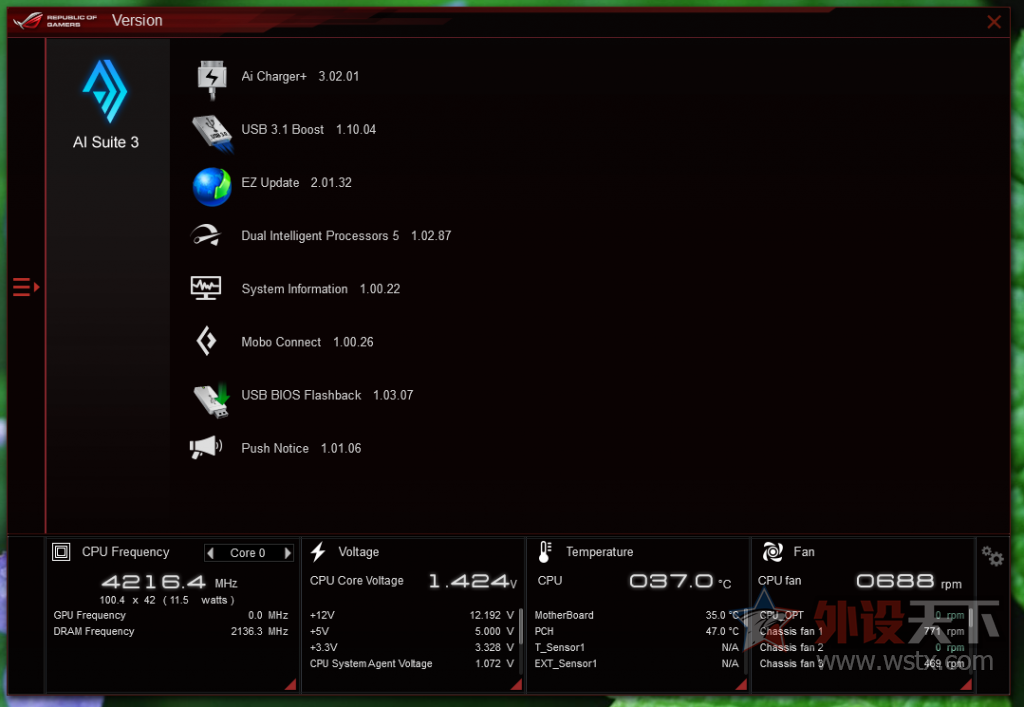Click the Mobo Connect 1.00.26 text
This screenshot has width=1024, height=707.
tap(307, 342)
